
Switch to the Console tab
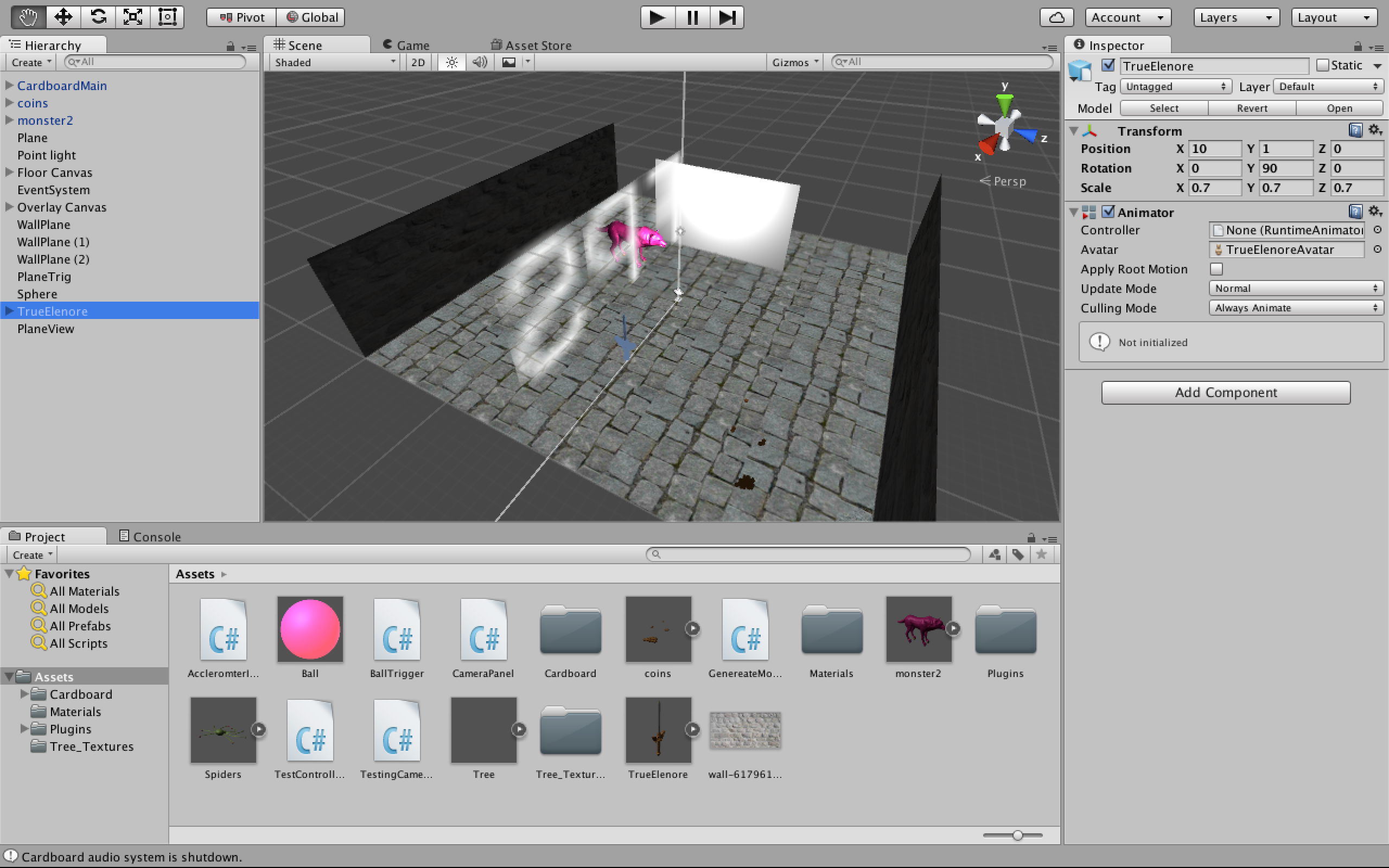tap(150, 536)
